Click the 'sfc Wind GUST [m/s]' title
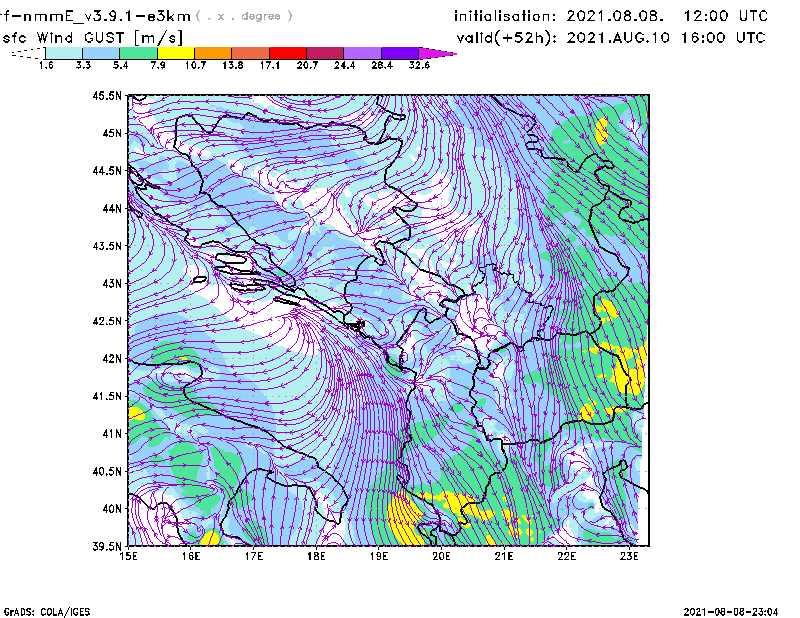 pos(92,38)
